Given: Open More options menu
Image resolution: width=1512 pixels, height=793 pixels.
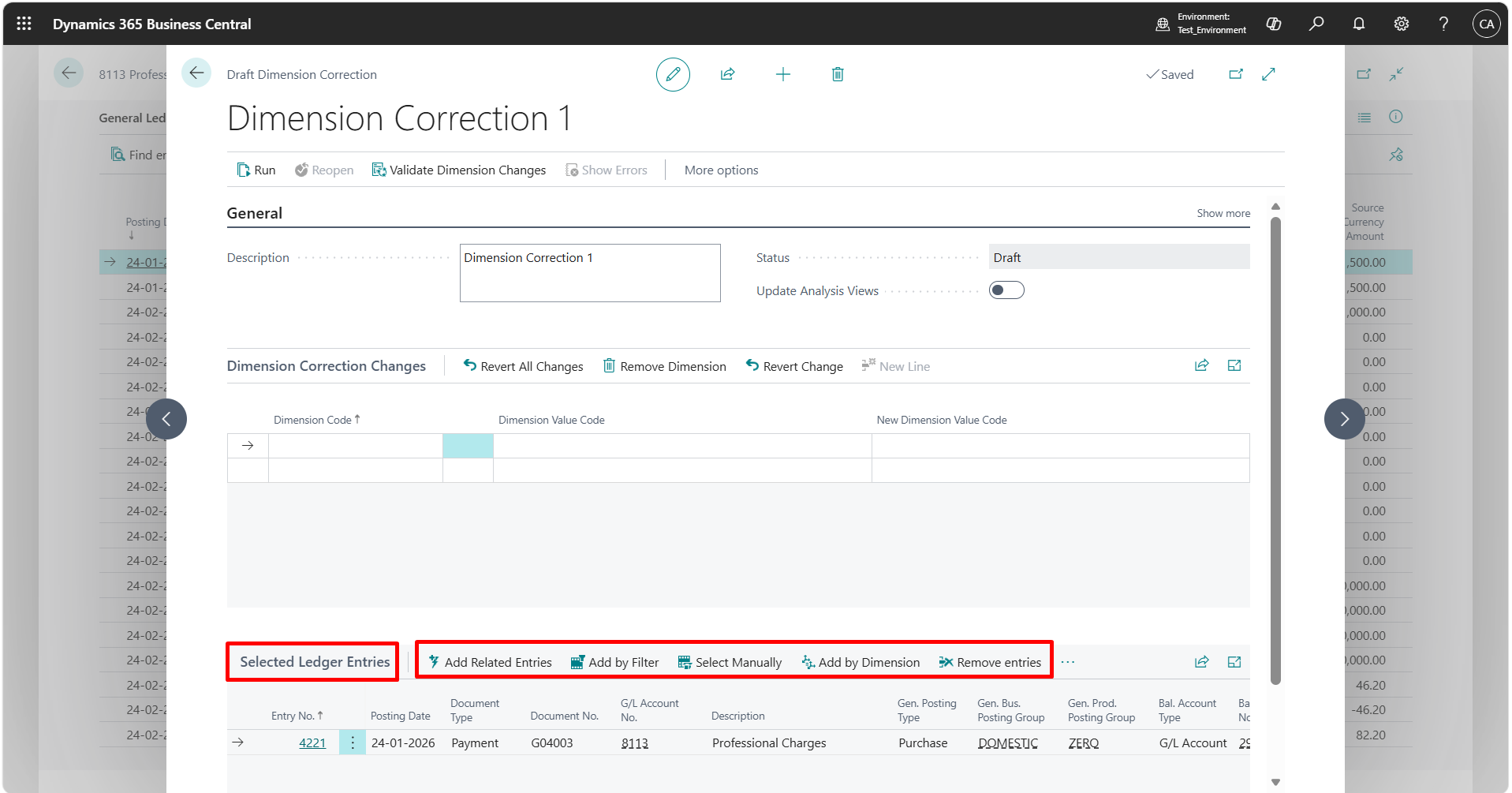Looking at the screenshot, I should pyautogui.click(x=721, y=170).
